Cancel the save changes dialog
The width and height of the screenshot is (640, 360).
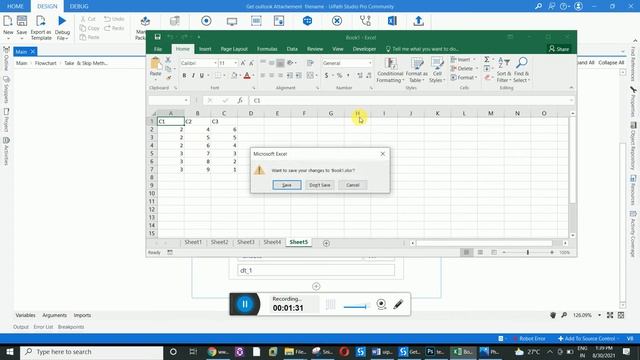point(353,185)
